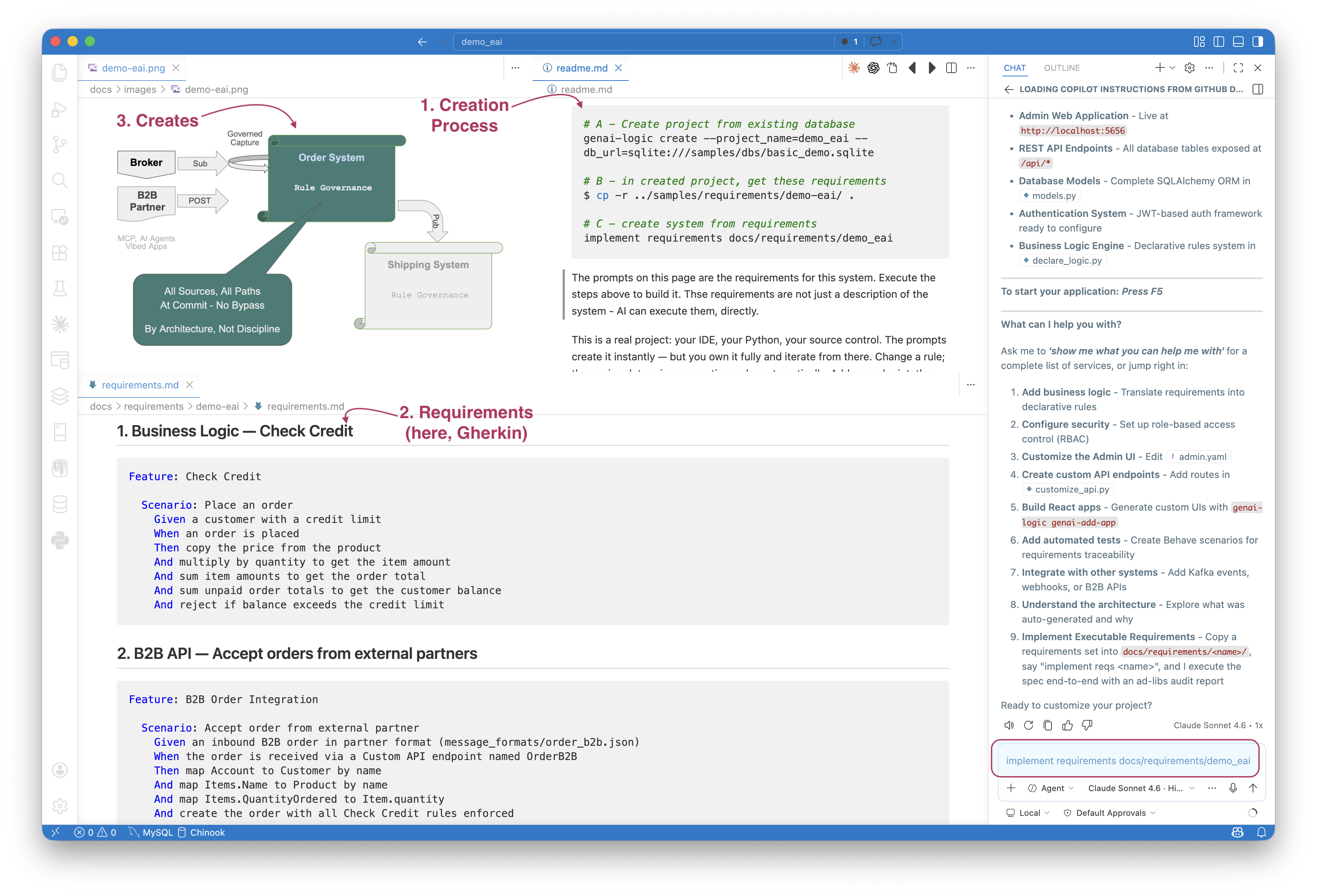Open the Local session target dropdown
Image resolution: width=1317 pixels, height=896 pixels.
tap(1029, 813)
